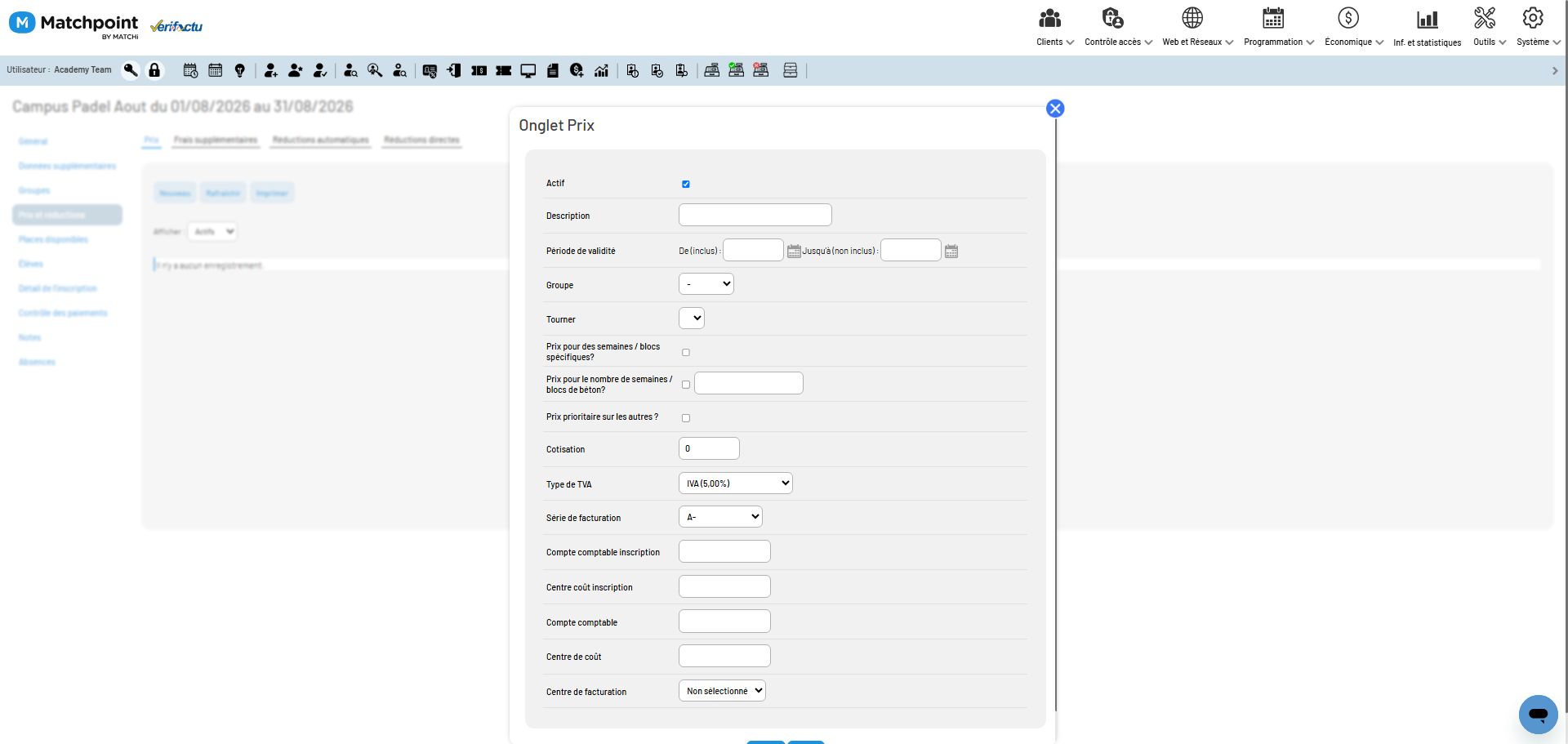Screen dimensions: 1568x744
Task: Open the calendar with clock icon
Action: (x=190, y=71)
